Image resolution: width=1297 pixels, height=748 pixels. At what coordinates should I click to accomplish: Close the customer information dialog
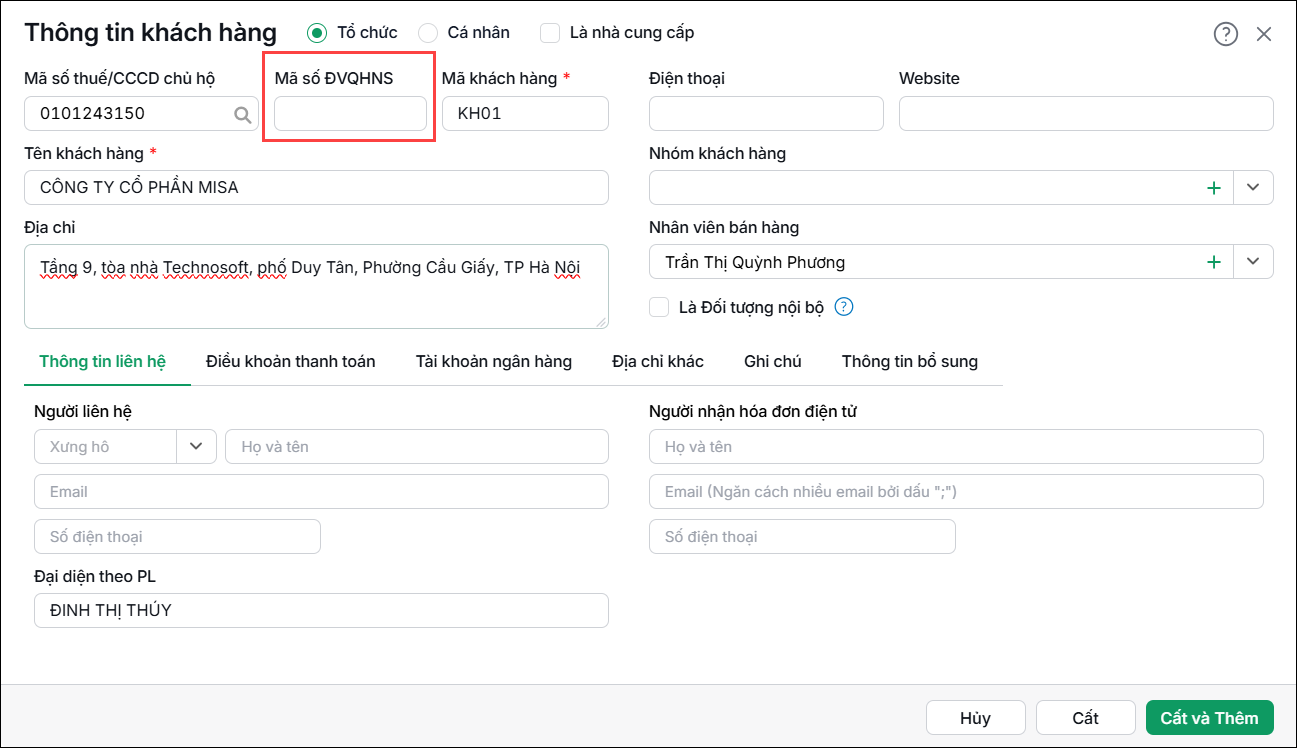(x=1264, y=34)
